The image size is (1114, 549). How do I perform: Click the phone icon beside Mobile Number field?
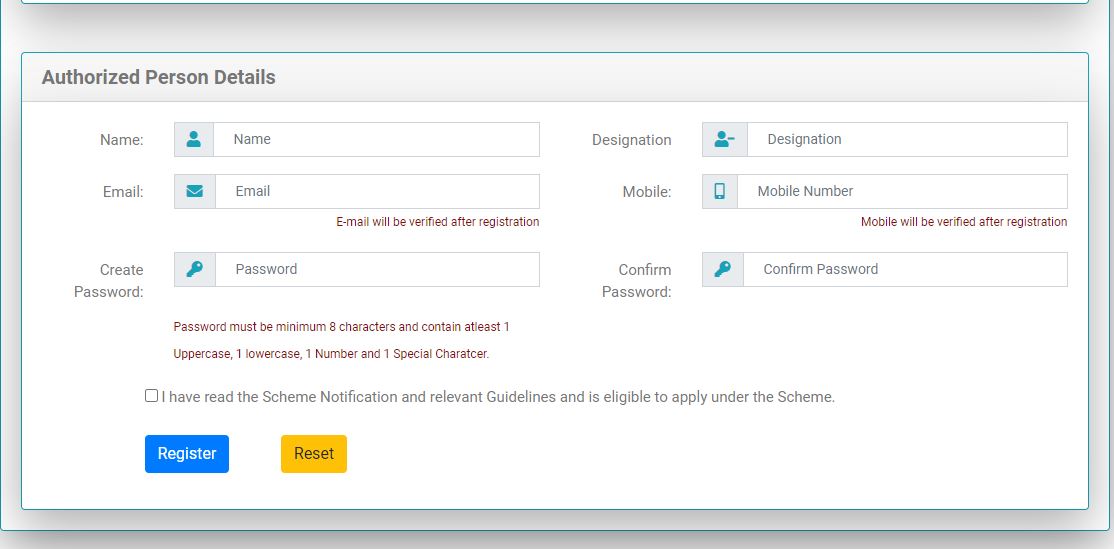(x=719, y=191)
